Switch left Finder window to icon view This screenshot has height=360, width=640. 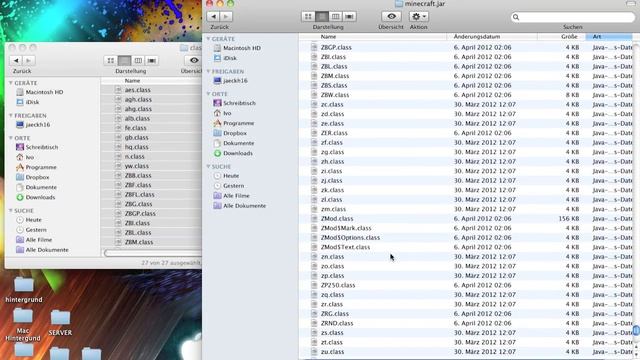[x=111, y=60]
